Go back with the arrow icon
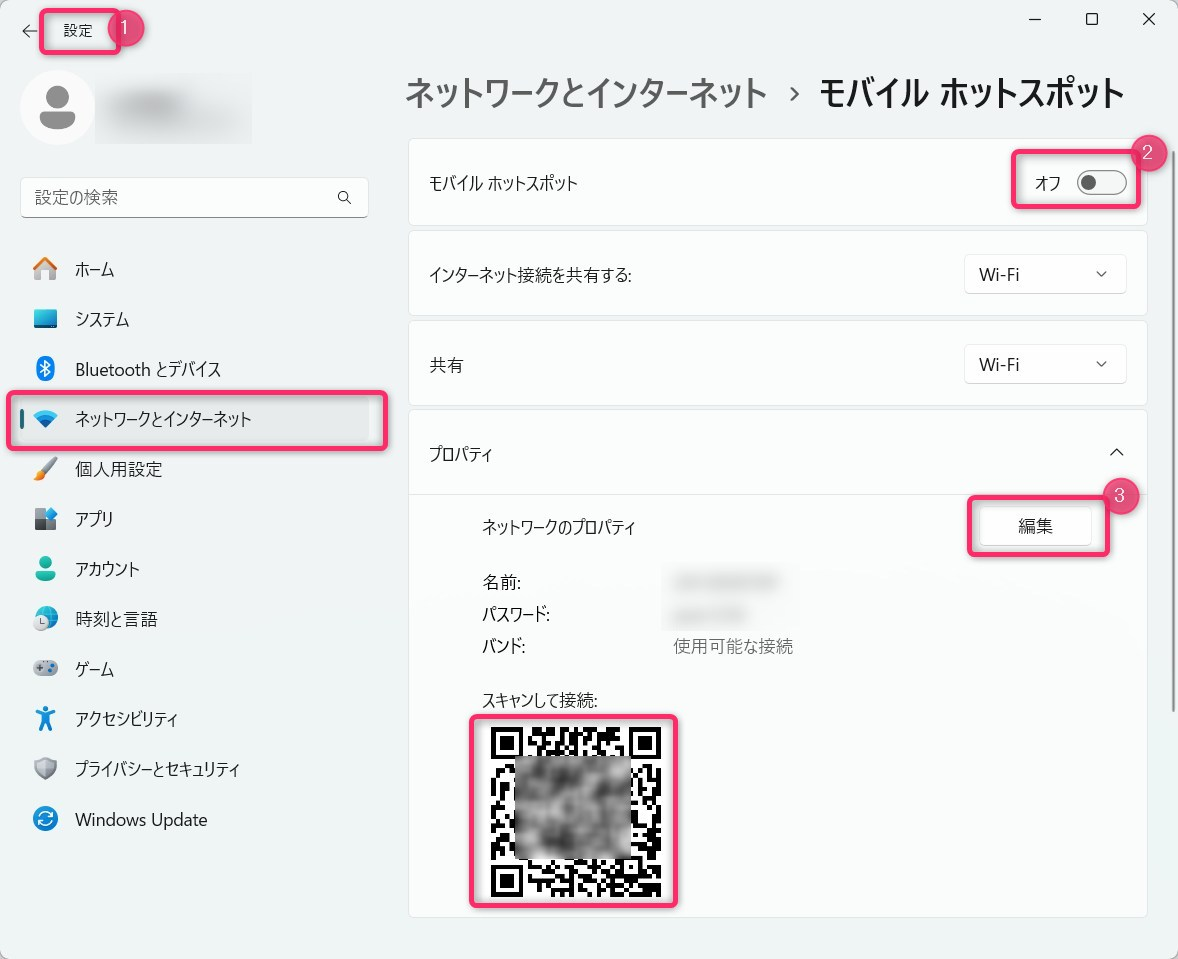Screen dimensions: 1178x959 [29, 31]
